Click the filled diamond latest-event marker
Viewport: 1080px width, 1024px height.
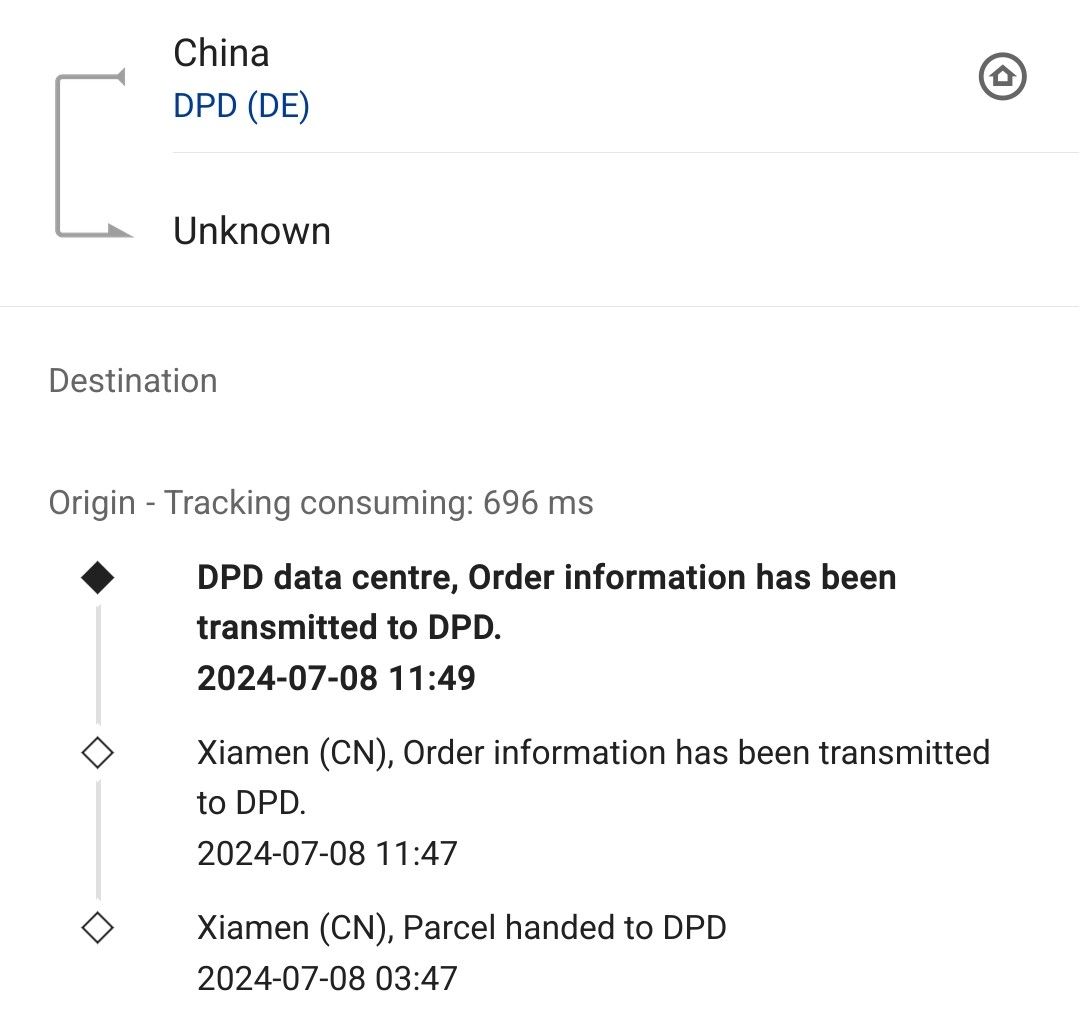click(98, 578)
